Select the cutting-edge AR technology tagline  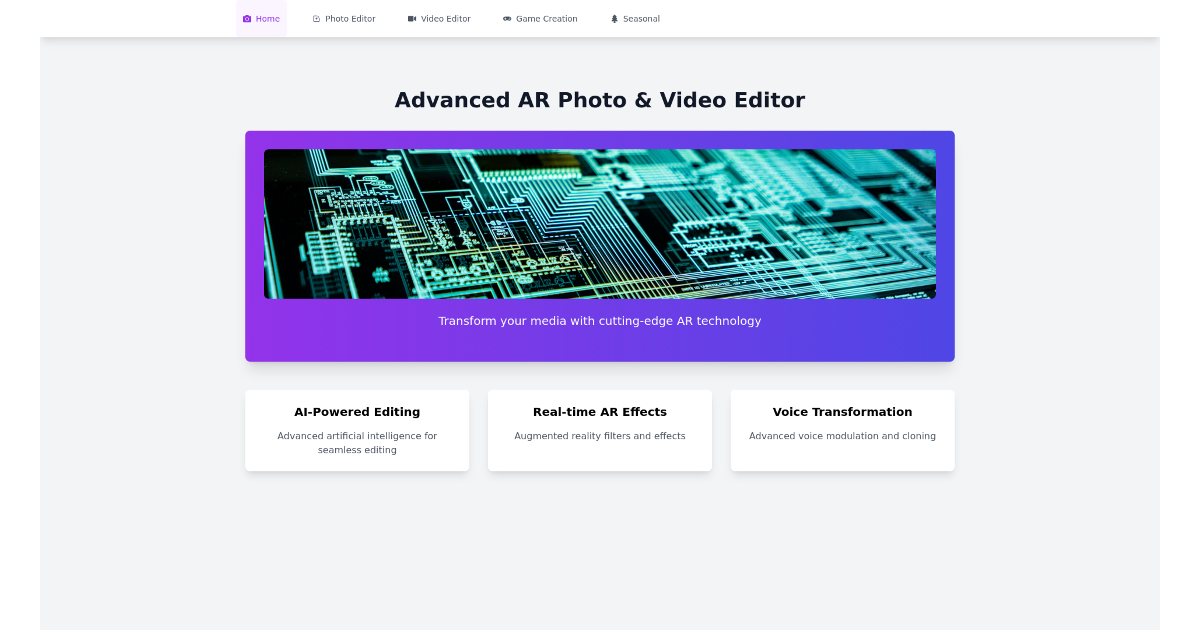pyautogui.click(x=600, y=321)
